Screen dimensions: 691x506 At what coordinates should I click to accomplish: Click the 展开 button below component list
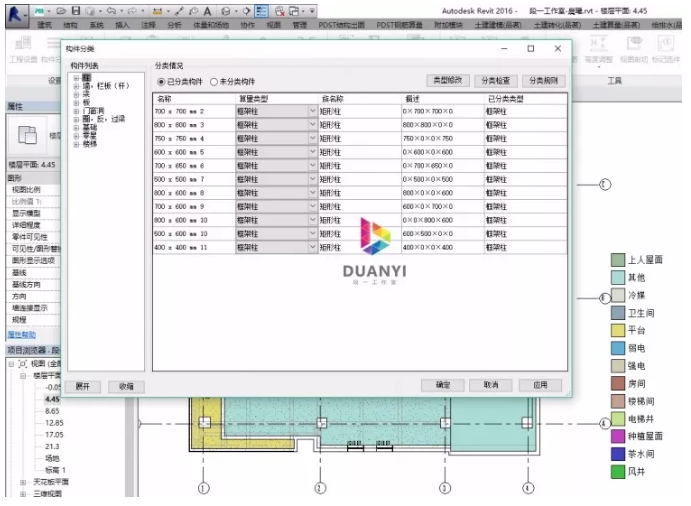(83, 387)
